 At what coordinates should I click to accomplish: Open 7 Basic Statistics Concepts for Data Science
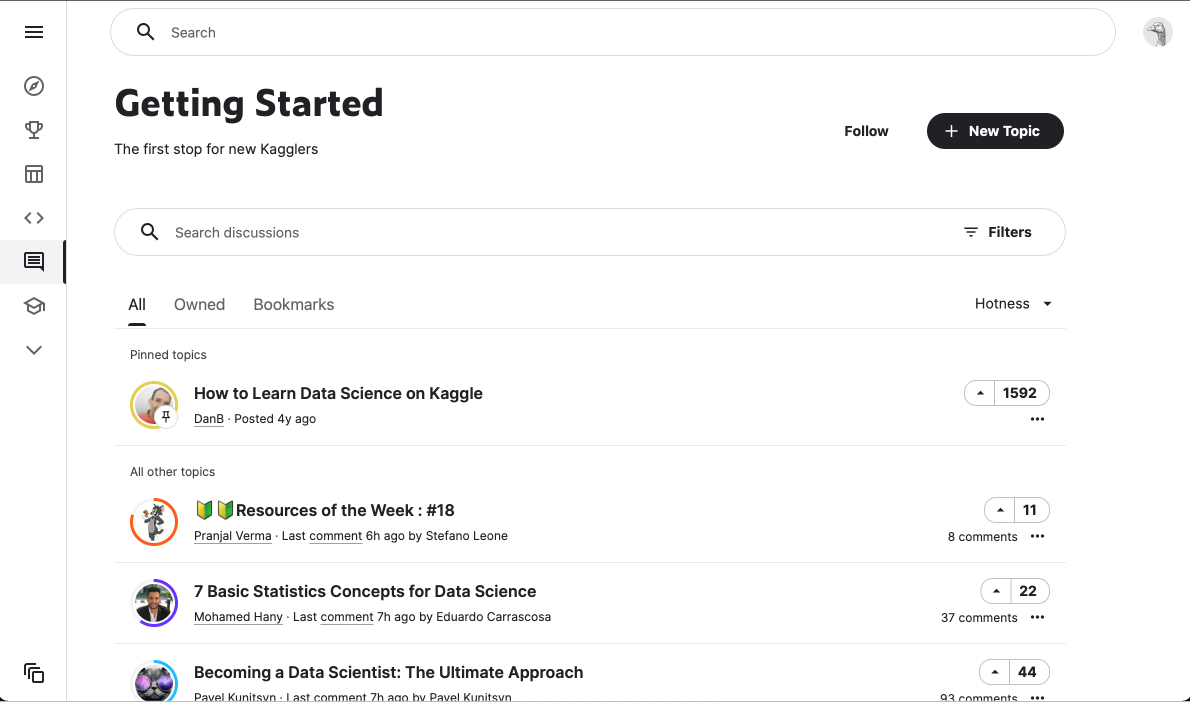365,591
